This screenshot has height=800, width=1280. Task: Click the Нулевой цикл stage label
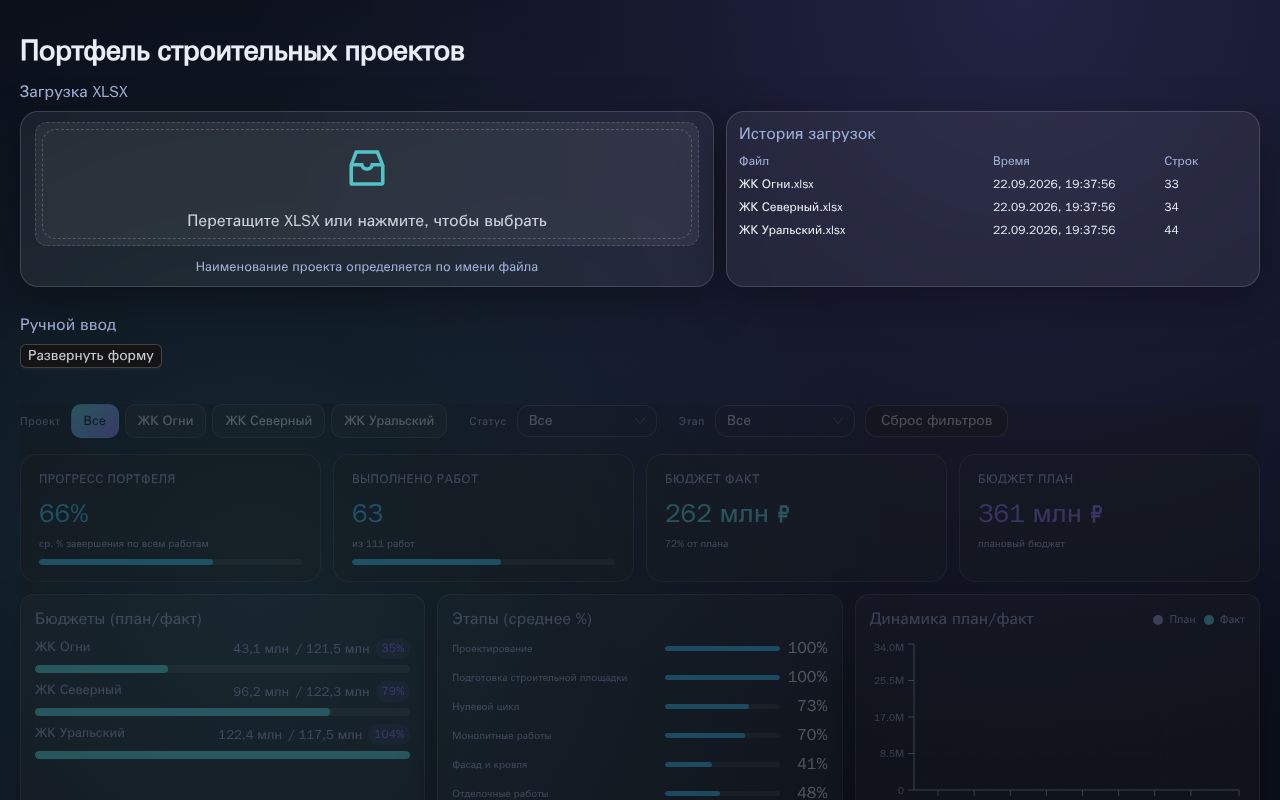coord(485,707)
